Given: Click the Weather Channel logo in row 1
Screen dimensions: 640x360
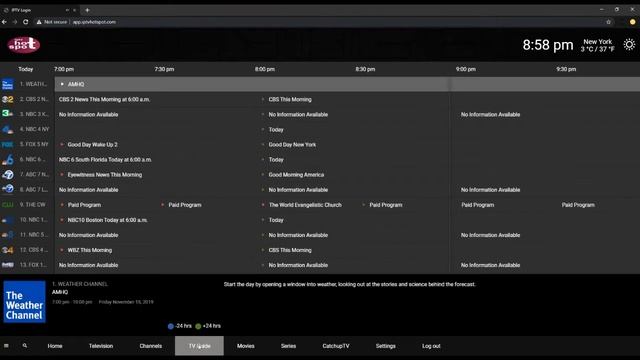Looking at the screenshot, I should click(x=7, y=84).
